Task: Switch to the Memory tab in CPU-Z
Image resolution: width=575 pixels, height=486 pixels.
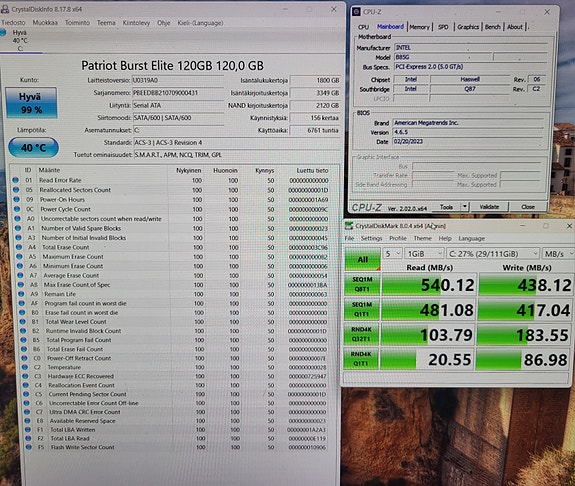Action: pyautogui.click(x=419, y=27)
